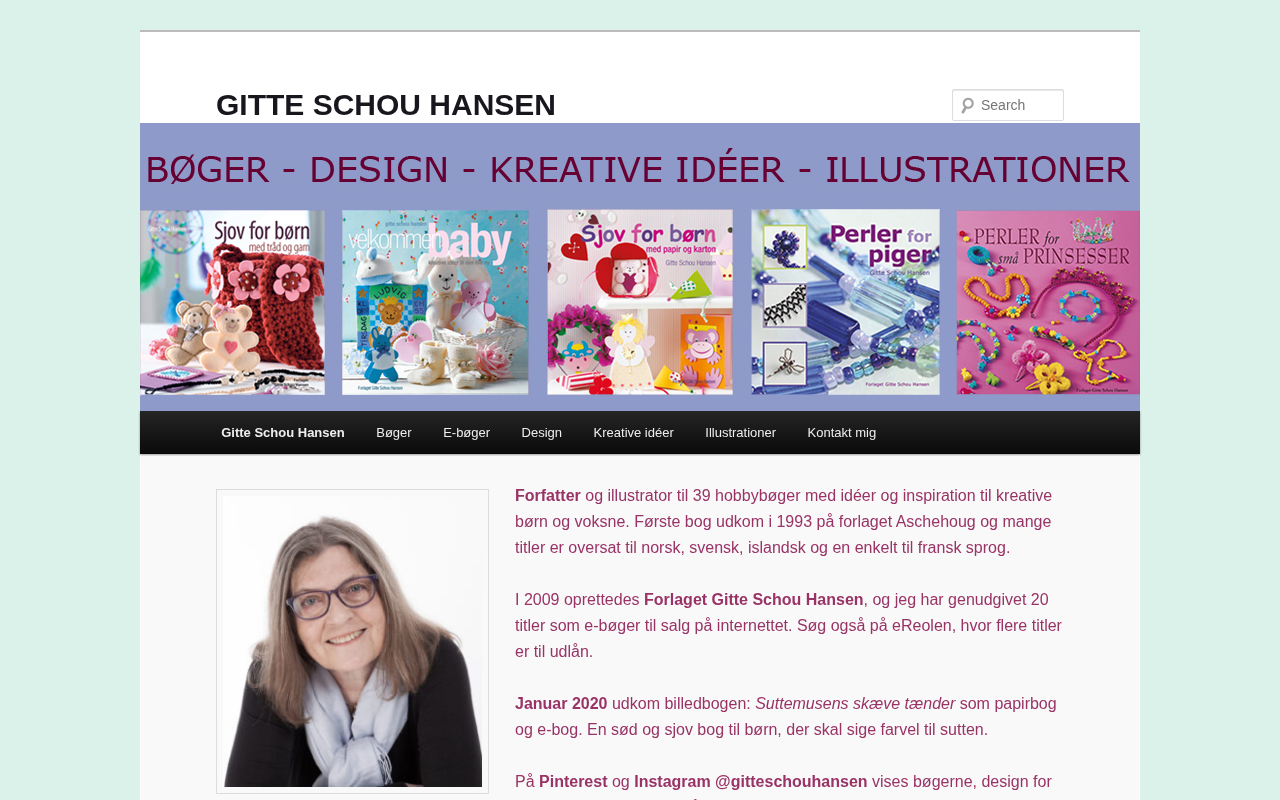Open the Instagram @gitteschouhansen link
Screen dimensions: 1280x800
[x=751, y=782]
